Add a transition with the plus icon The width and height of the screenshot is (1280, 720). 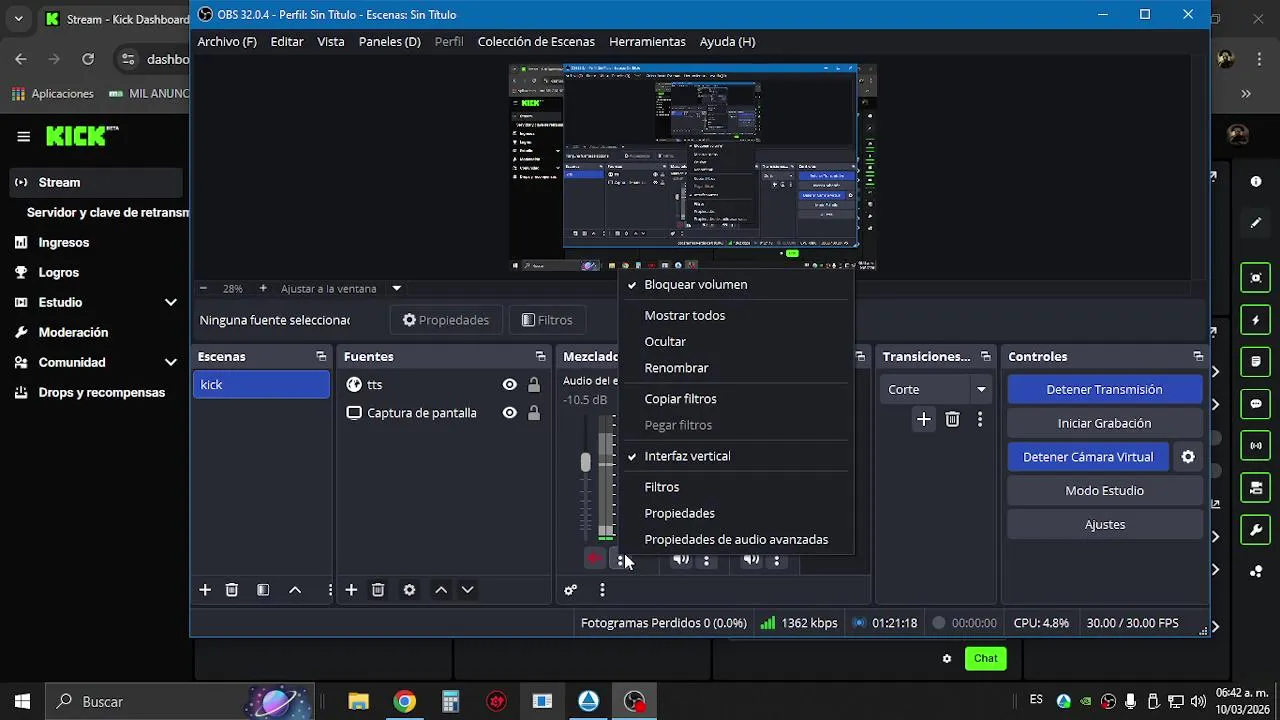pyautogui.click(x=924, y=420)
